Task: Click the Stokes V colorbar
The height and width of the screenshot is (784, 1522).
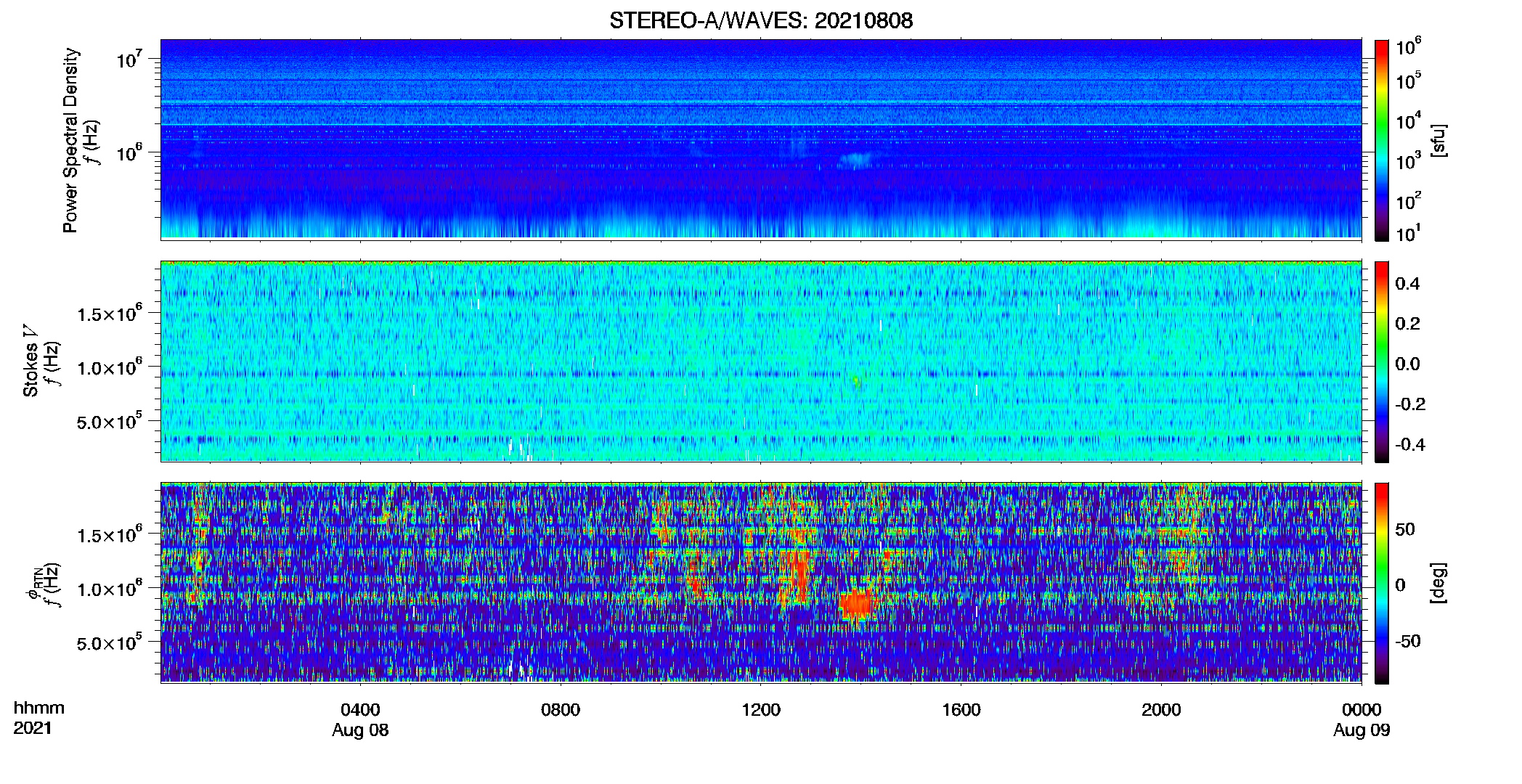Action: click(x=1382, y=362)
